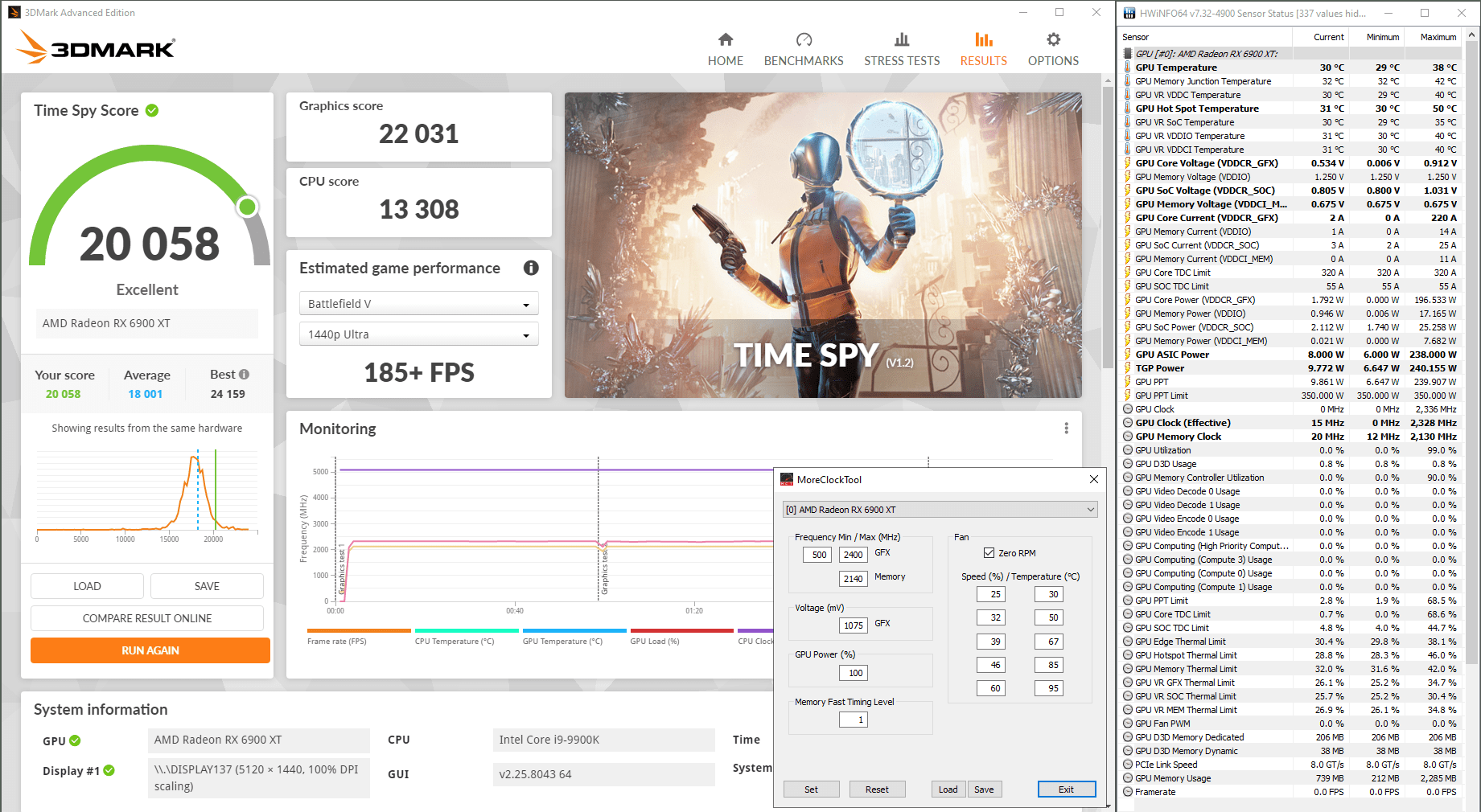1481x812 pixels.
Task: Click the MoreClockTool title bar icon
Action: pyautogui.click(x=787, y=479)
